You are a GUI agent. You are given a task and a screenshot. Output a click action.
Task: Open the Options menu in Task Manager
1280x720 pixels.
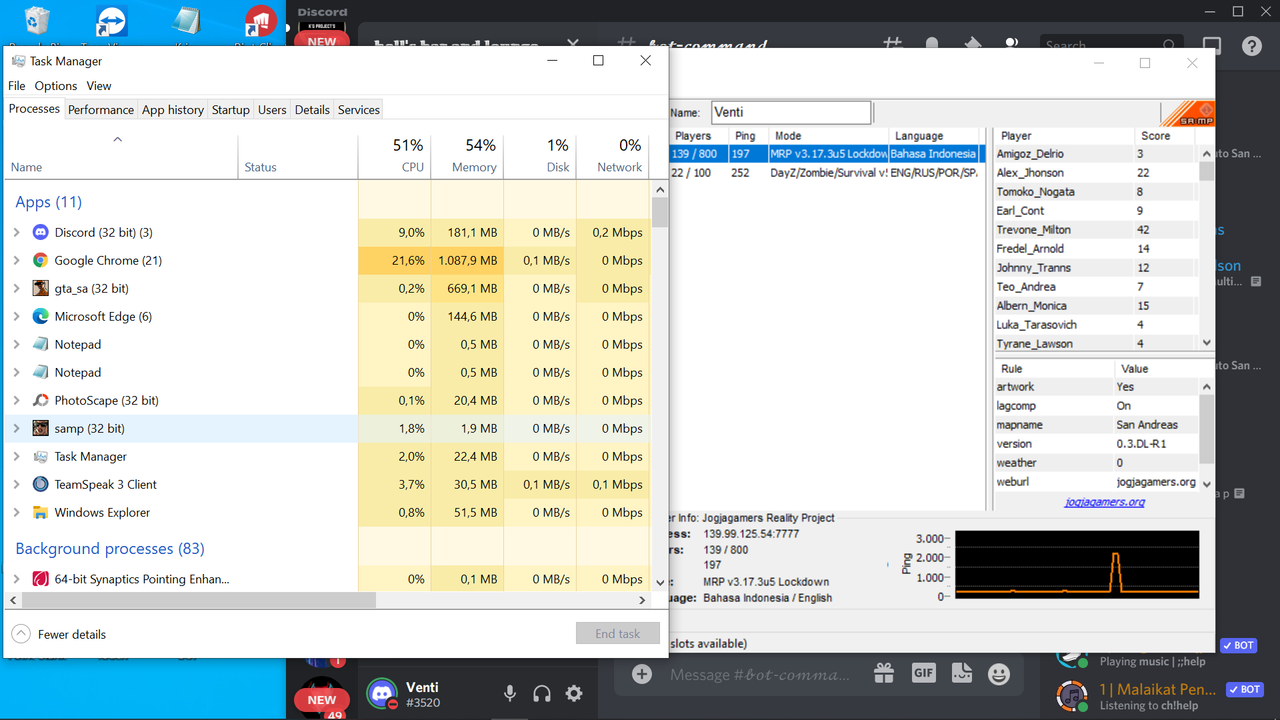point(56,86)
